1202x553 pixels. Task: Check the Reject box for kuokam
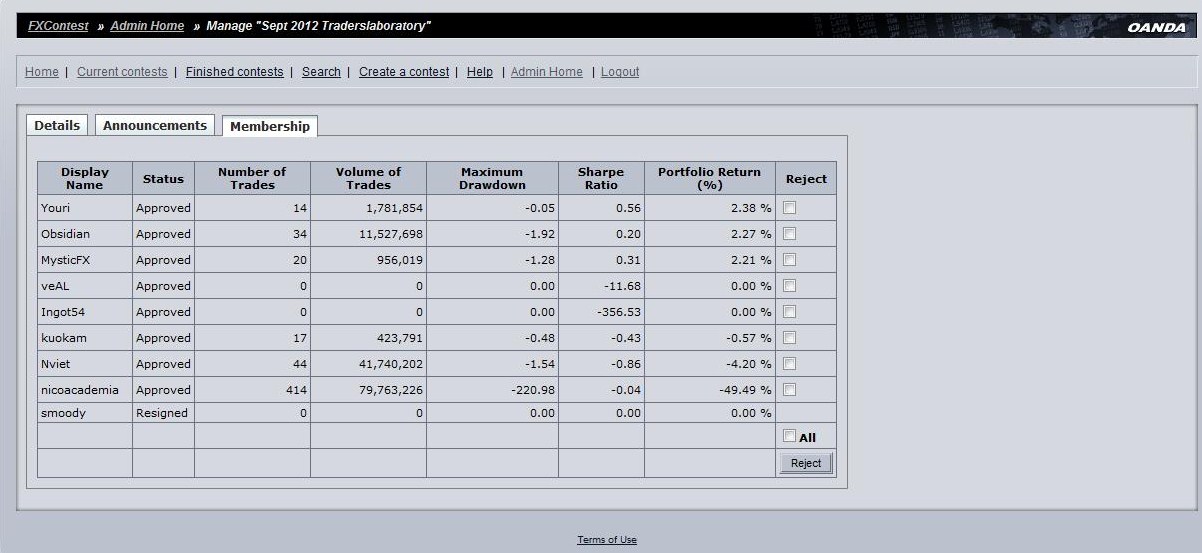pyautogui.click(x=789, y=338)
